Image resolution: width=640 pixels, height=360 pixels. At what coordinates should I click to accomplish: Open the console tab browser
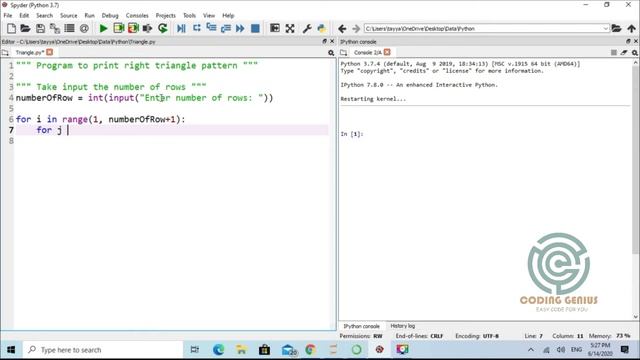pos(344,53)
